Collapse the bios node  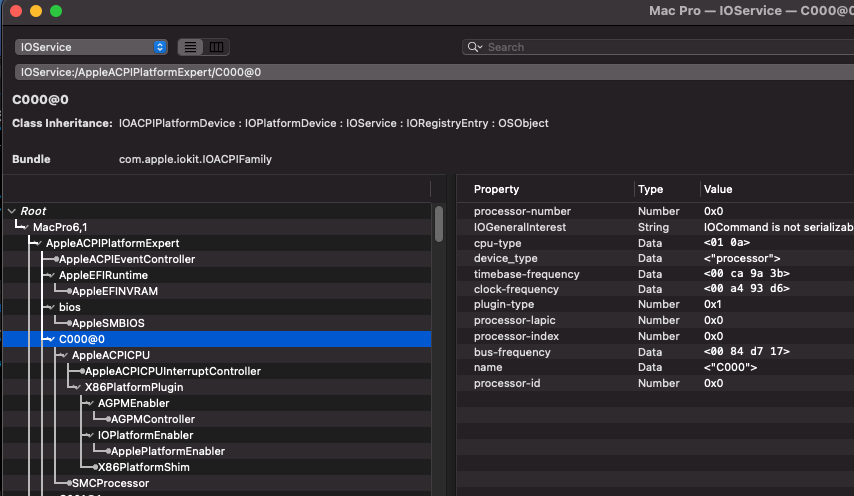(51, 307)
